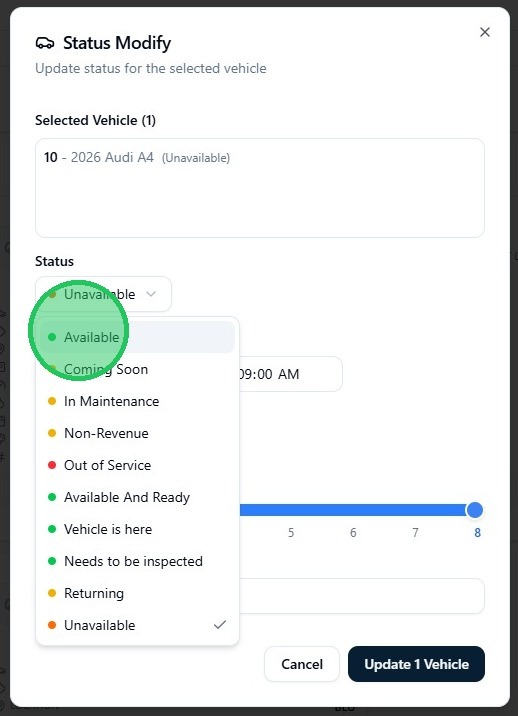Select Needs to be inspected option
The height and width of the screenshot is (716, 518).
click(137, 561)
